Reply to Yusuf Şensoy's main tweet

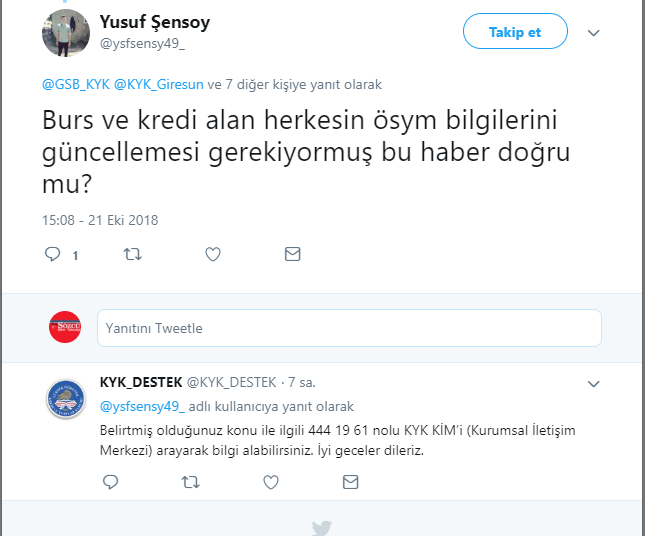pos(54,255)
